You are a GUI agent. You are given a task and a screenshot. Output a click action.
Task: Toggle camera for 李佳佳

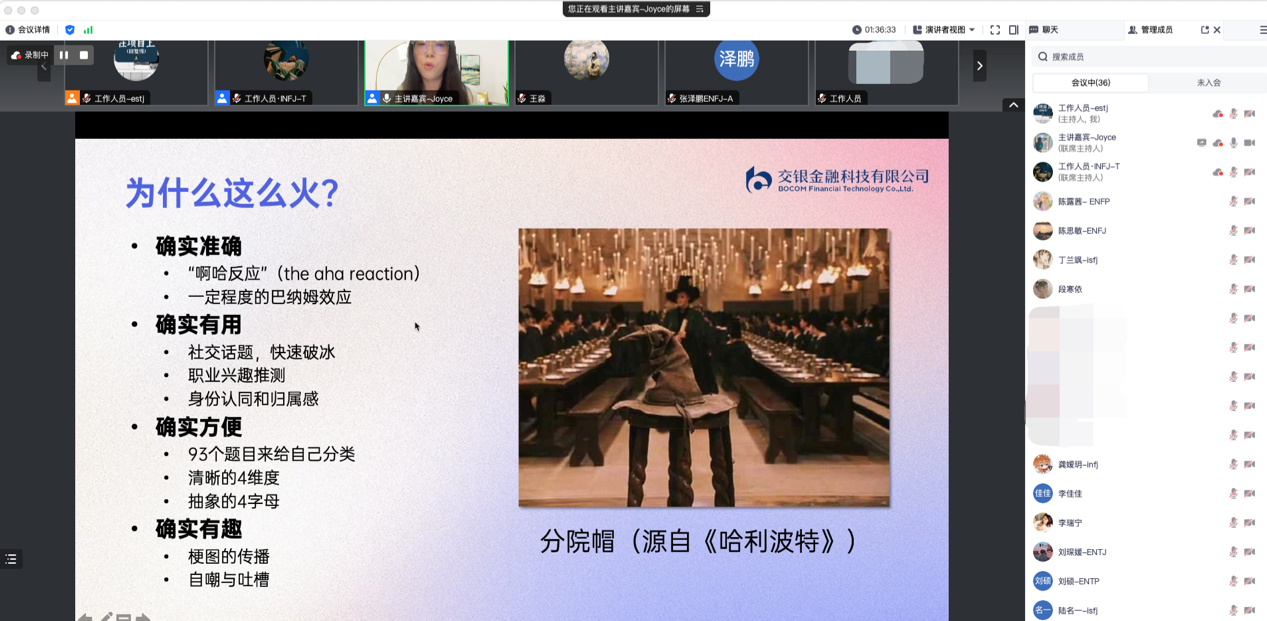[x=1250, y=493]
